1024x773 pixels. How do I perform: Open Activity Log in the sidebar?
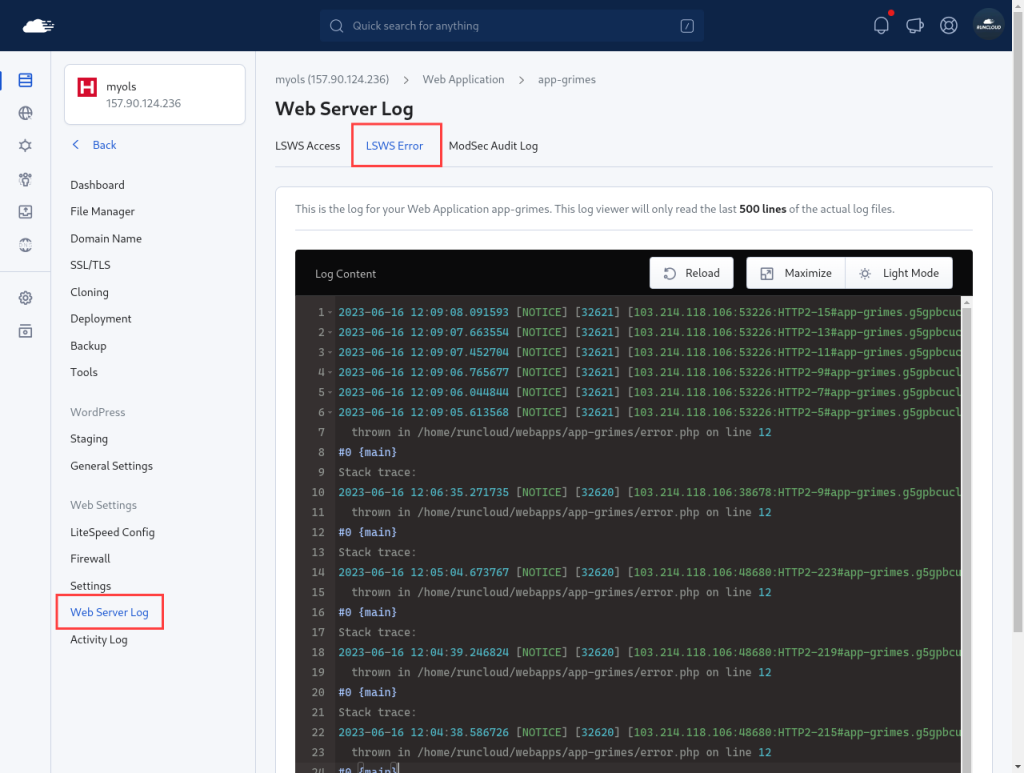pos(99,640)
